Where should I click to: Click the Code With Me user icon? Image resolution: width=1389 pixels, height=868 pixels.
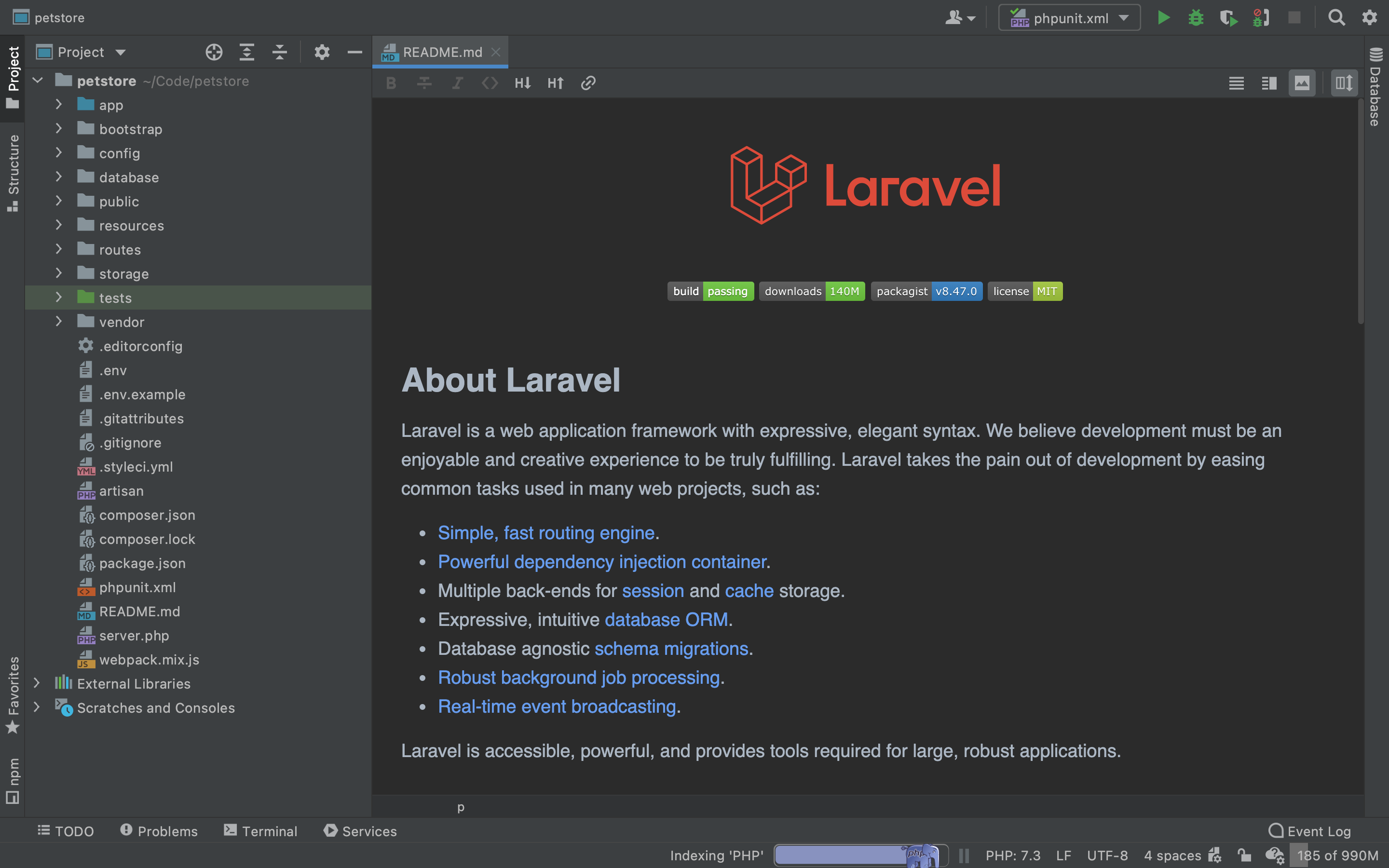click(x=960, y=18)
